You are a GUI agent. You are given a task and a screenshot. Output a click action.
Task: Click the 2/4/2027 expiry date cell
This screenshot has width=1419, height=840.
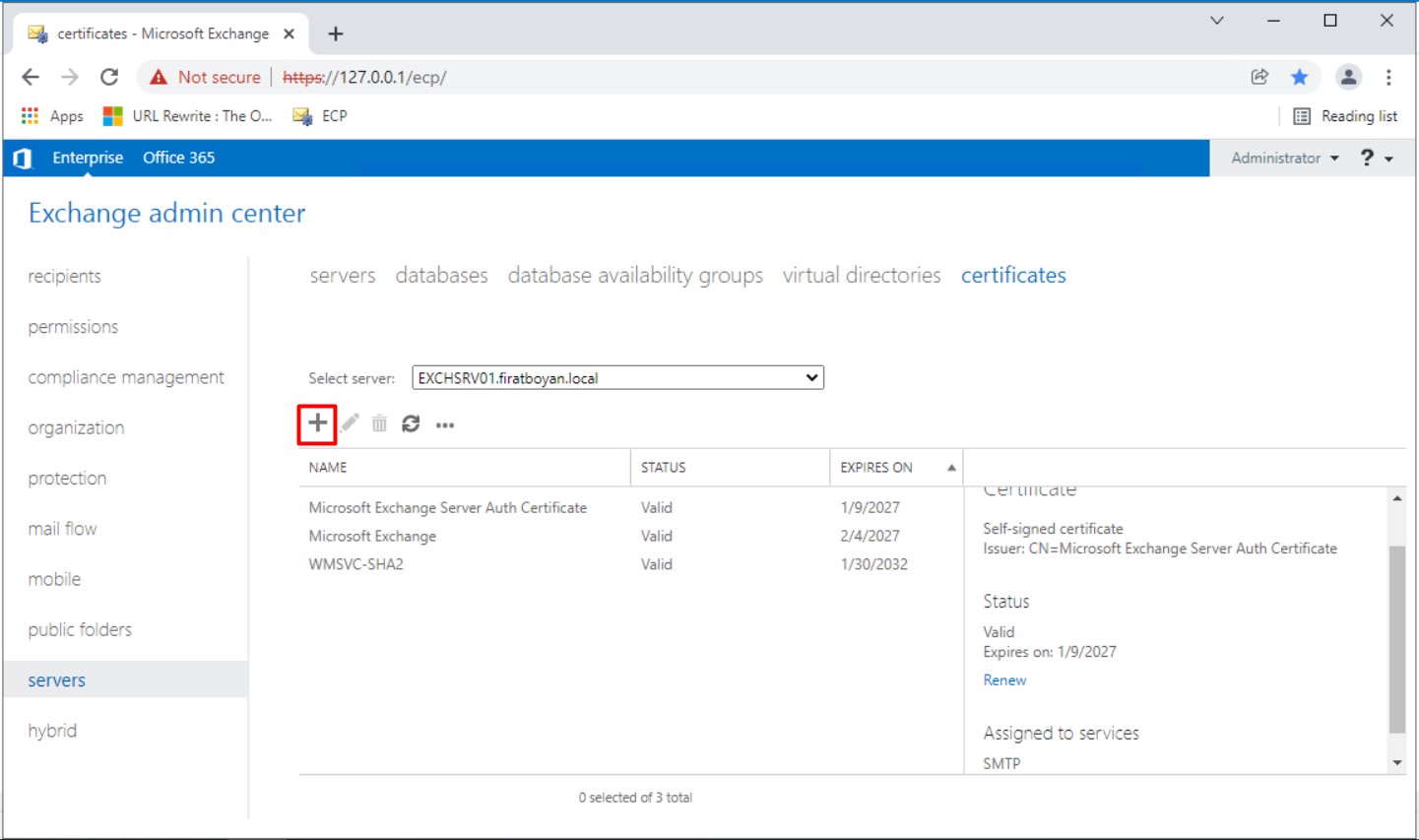pyautogui.click(x=870, y=537)
